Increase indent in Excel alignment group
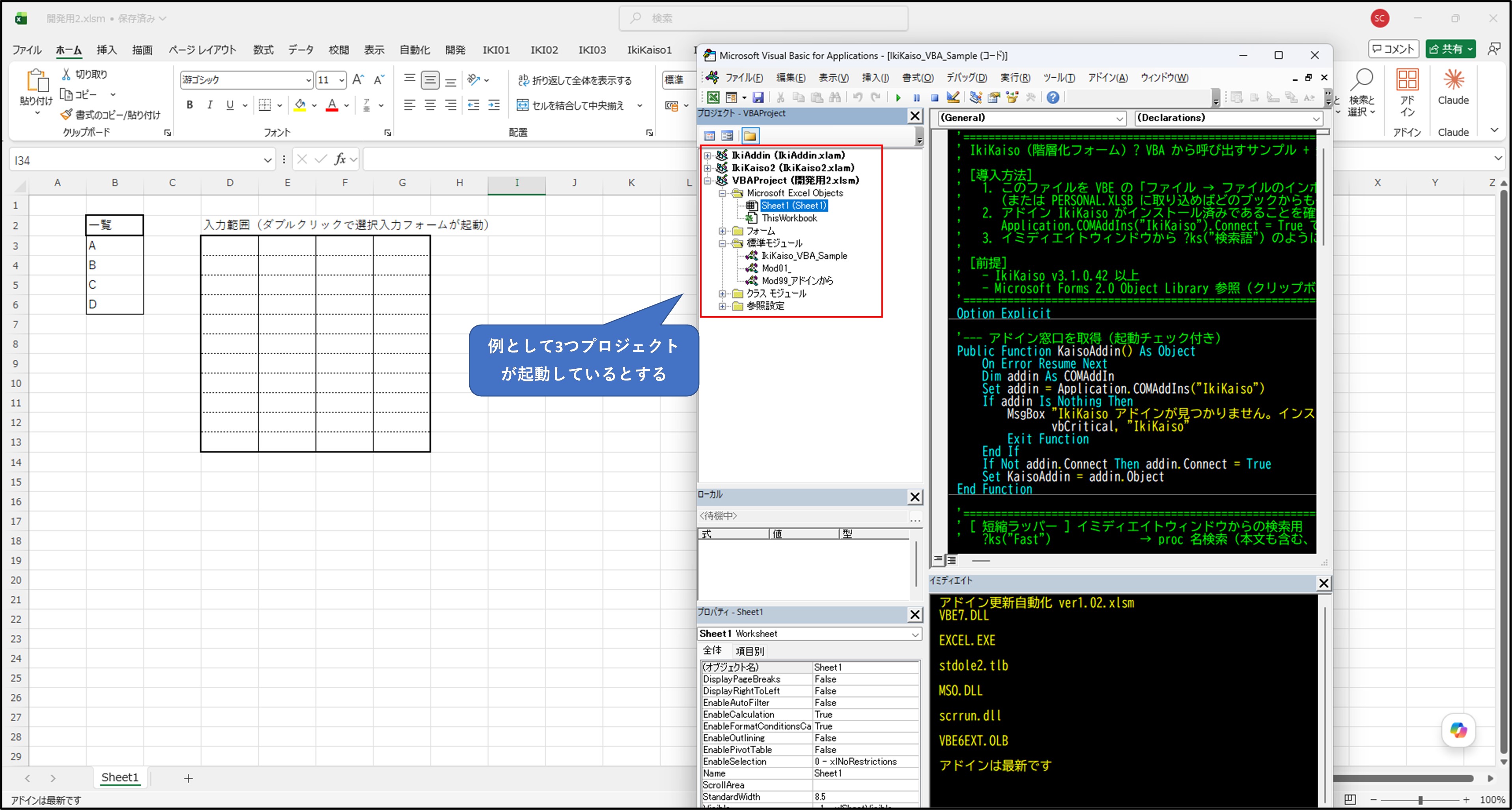 [494, 105]
